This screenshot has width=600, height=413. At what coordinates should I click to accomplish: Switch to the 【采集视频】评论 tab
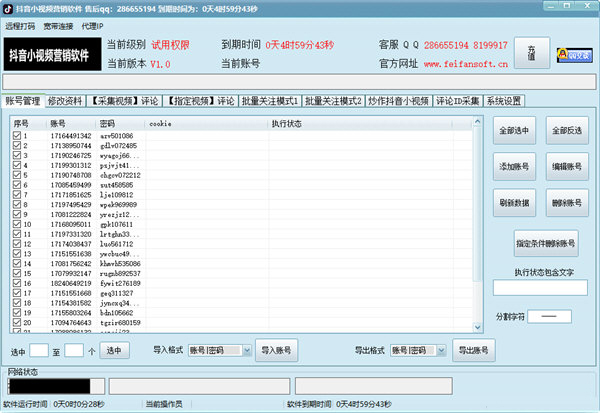pyautogui.click(x=125, y=101)
